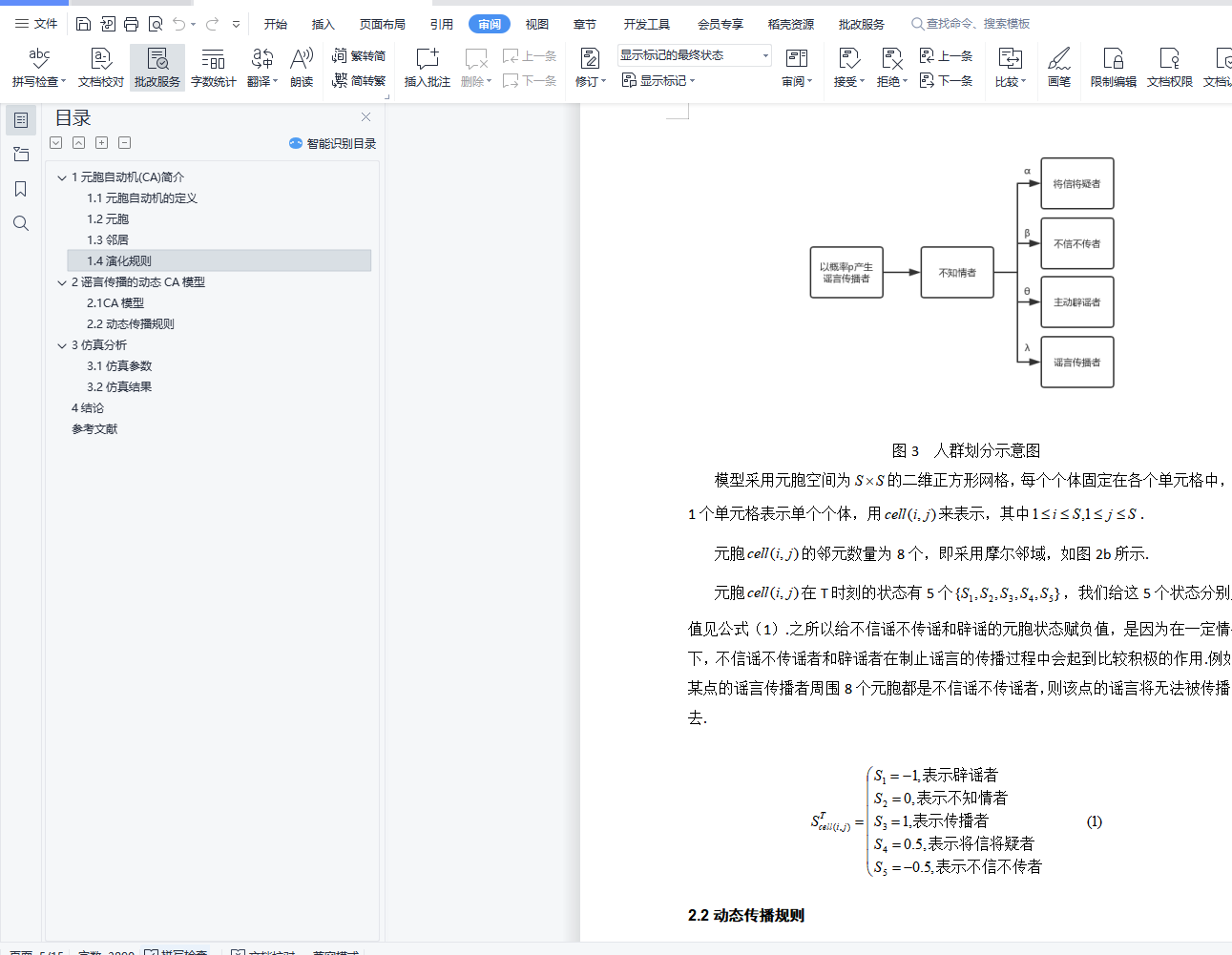Insert a comment with 插入批注
The image size is (1232, 955).
click(x=428, y=68)
